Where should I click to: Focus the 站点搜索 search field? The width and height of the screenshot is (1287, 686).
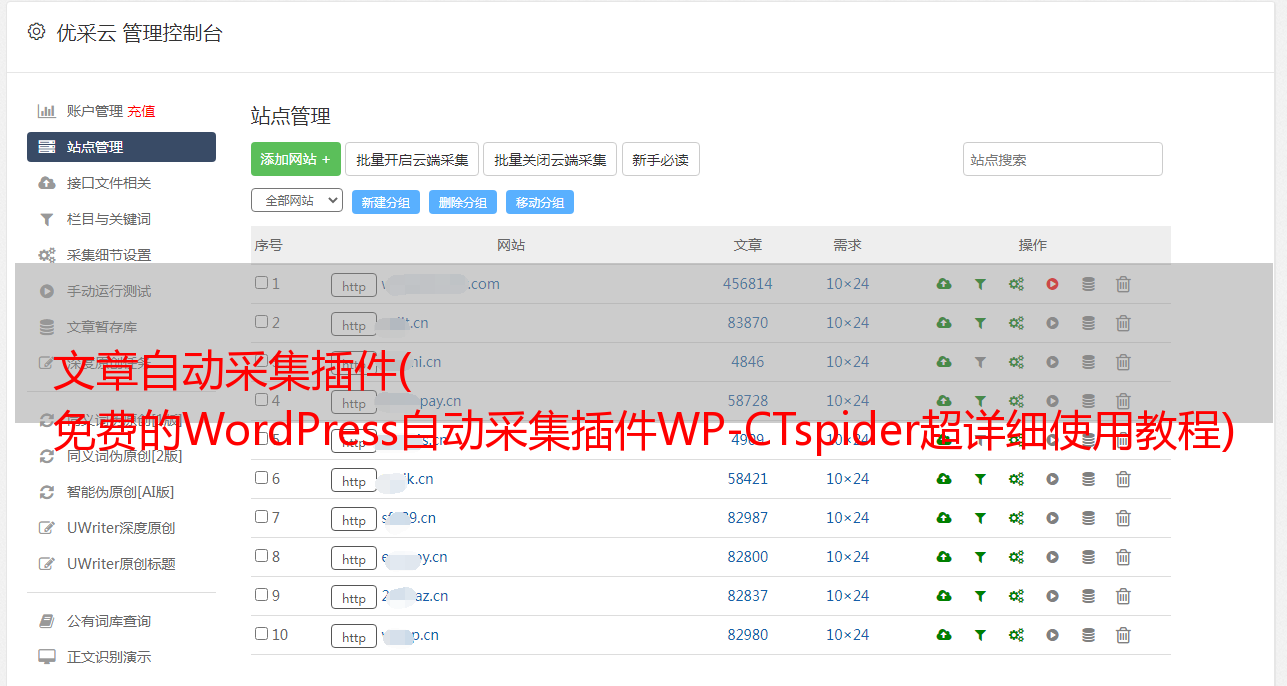click(1063, 159)
